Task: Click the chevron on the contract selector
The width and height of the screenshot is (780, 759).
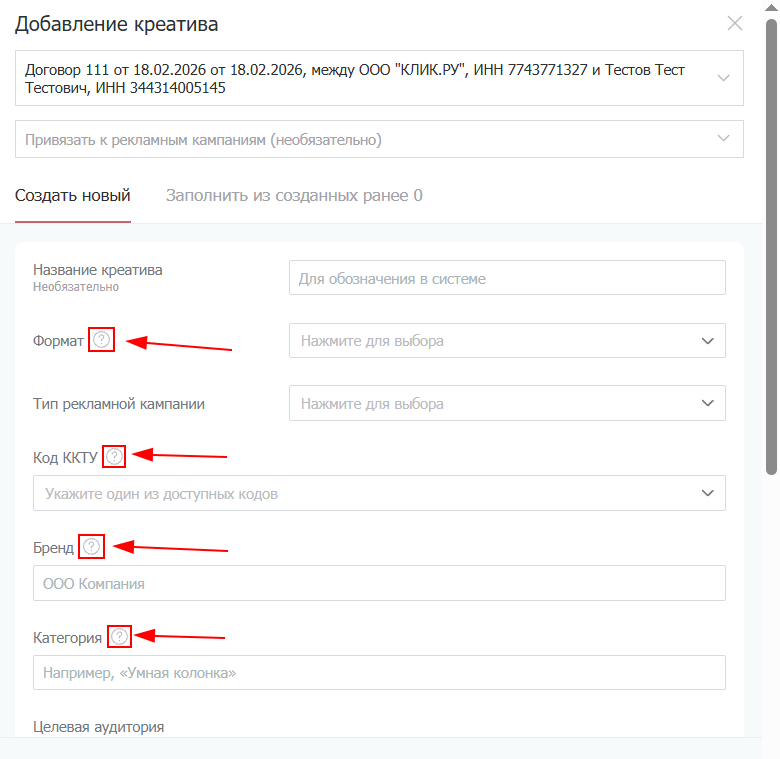Action: pos(723,78)
